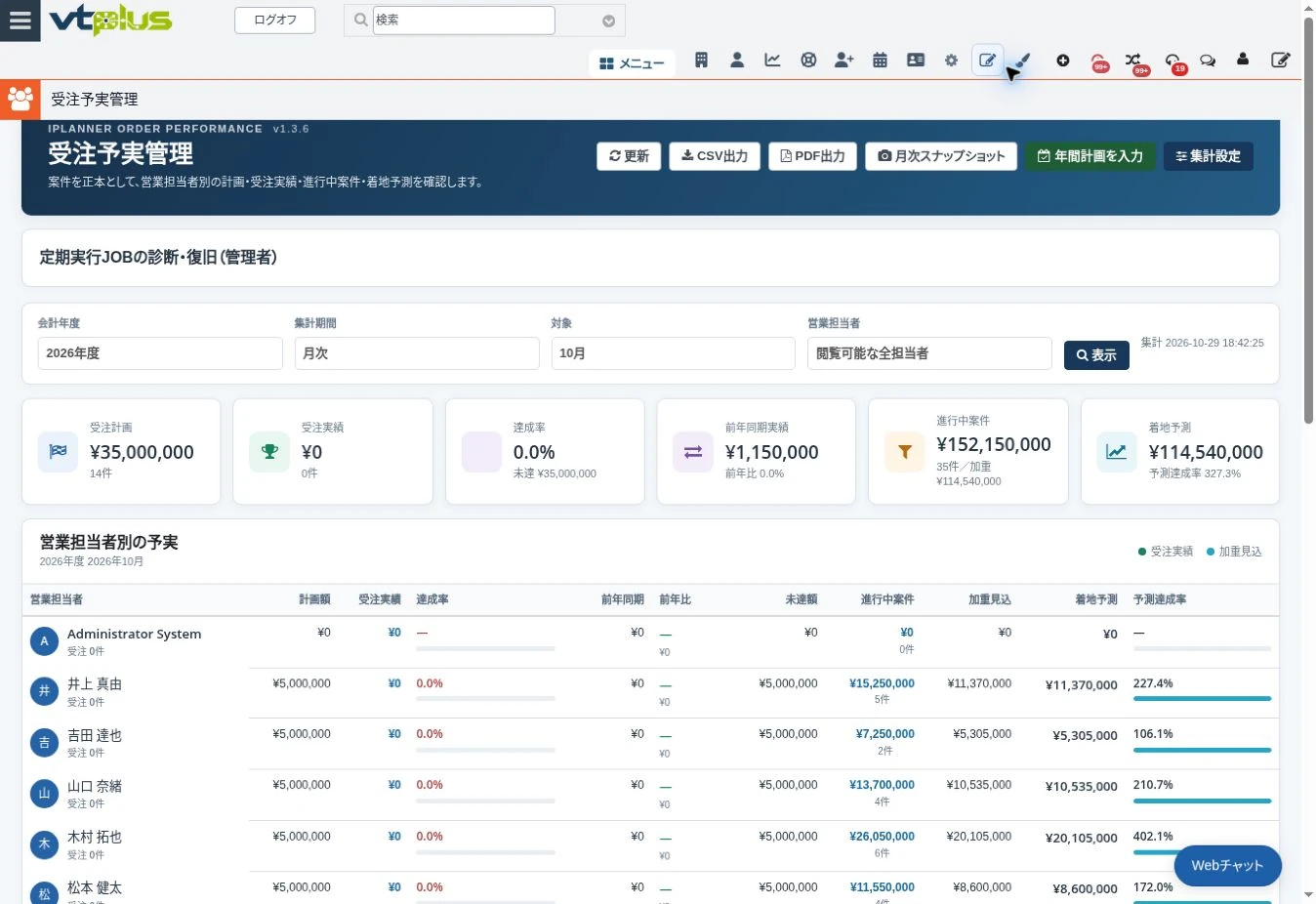Screen dimensions: 1316x904
Task: Open the calendar icon in toolbar
Action: pos(880,61)
